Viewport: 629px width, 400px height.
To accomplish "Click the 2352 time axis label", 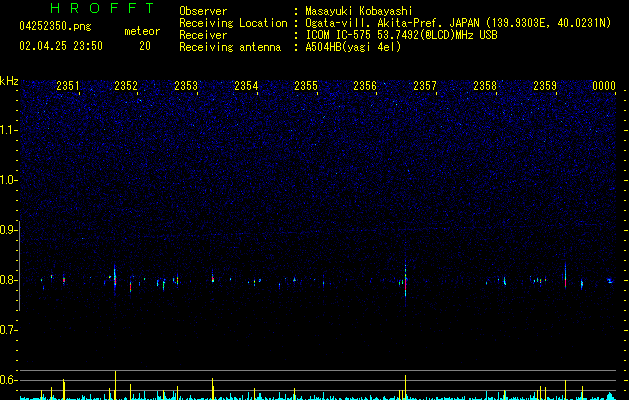I will 126,85.
